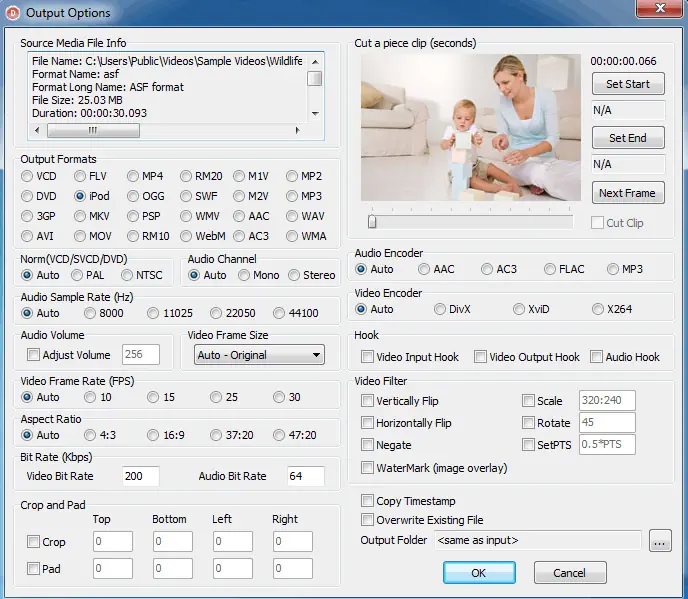Click Set Start button
688x599 pixels.
(x=628, y=84)
